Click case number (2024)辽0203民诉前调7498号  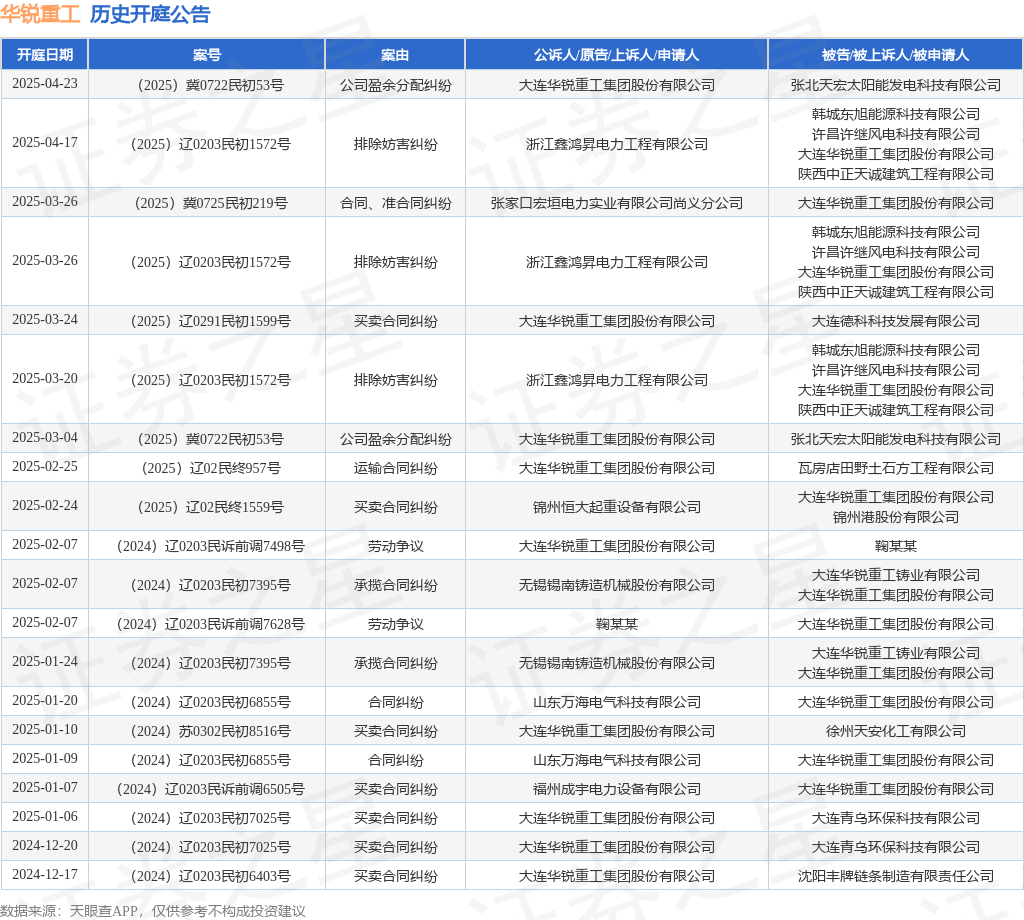211,546
